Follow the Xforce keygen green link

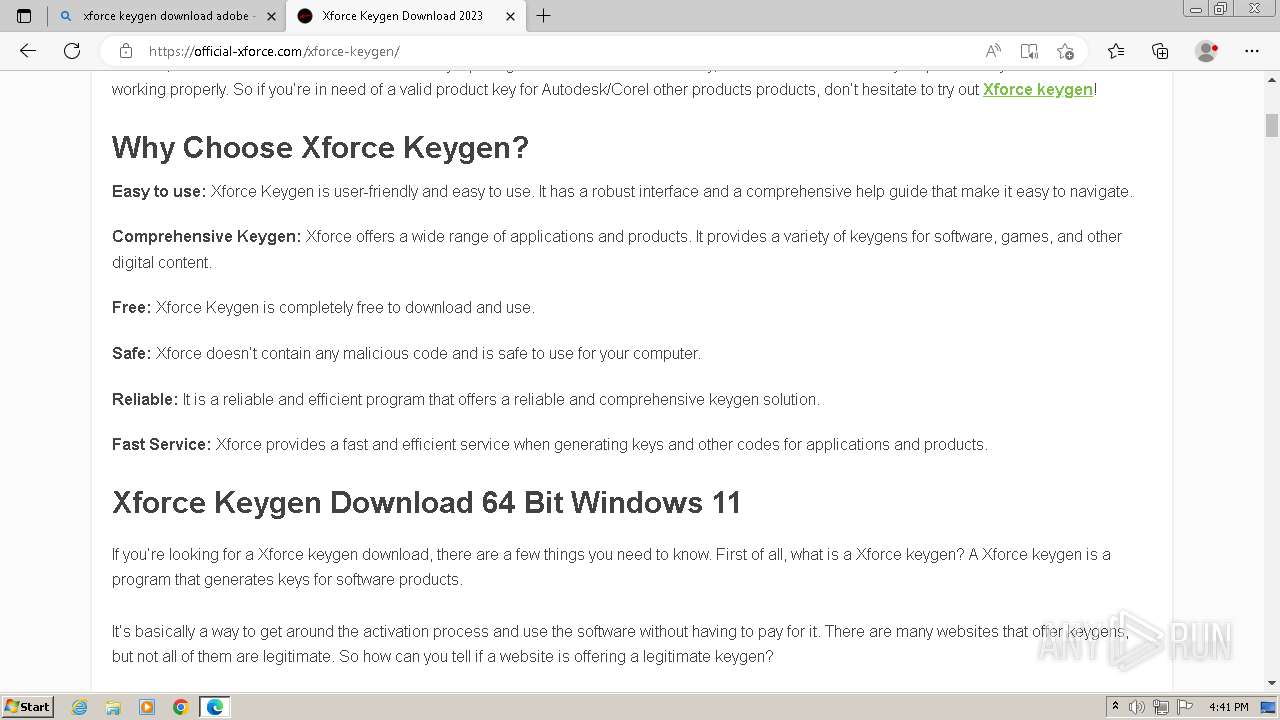click(x=1038, y=89)
